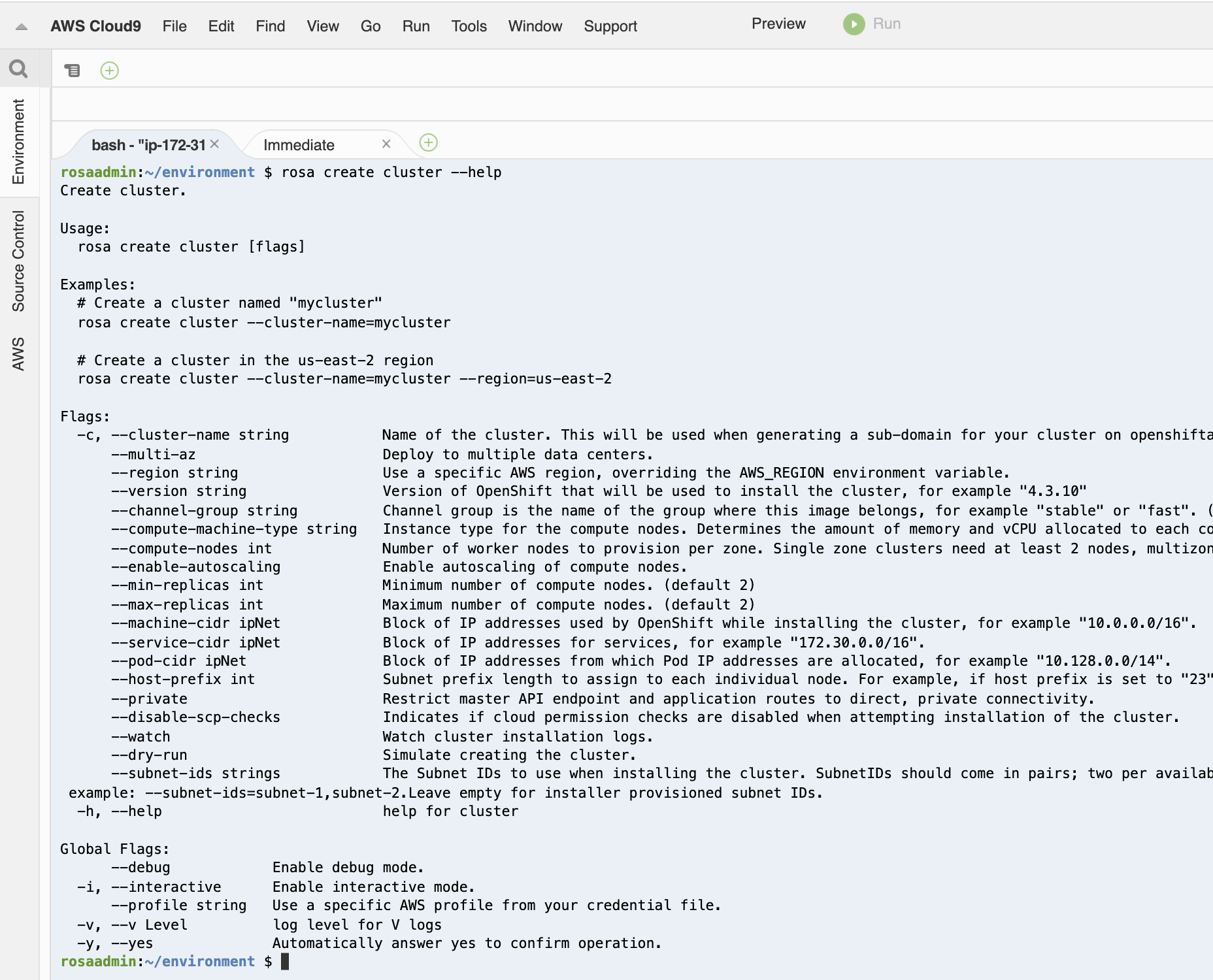Click the "--watch" flag text
The image size is (1213, 980).
(141, 737)
